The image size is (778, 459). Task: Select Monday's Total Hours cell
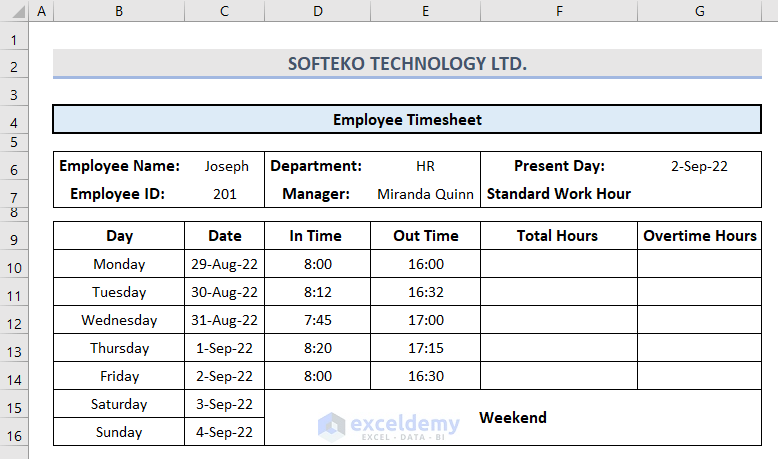[558, 265]
